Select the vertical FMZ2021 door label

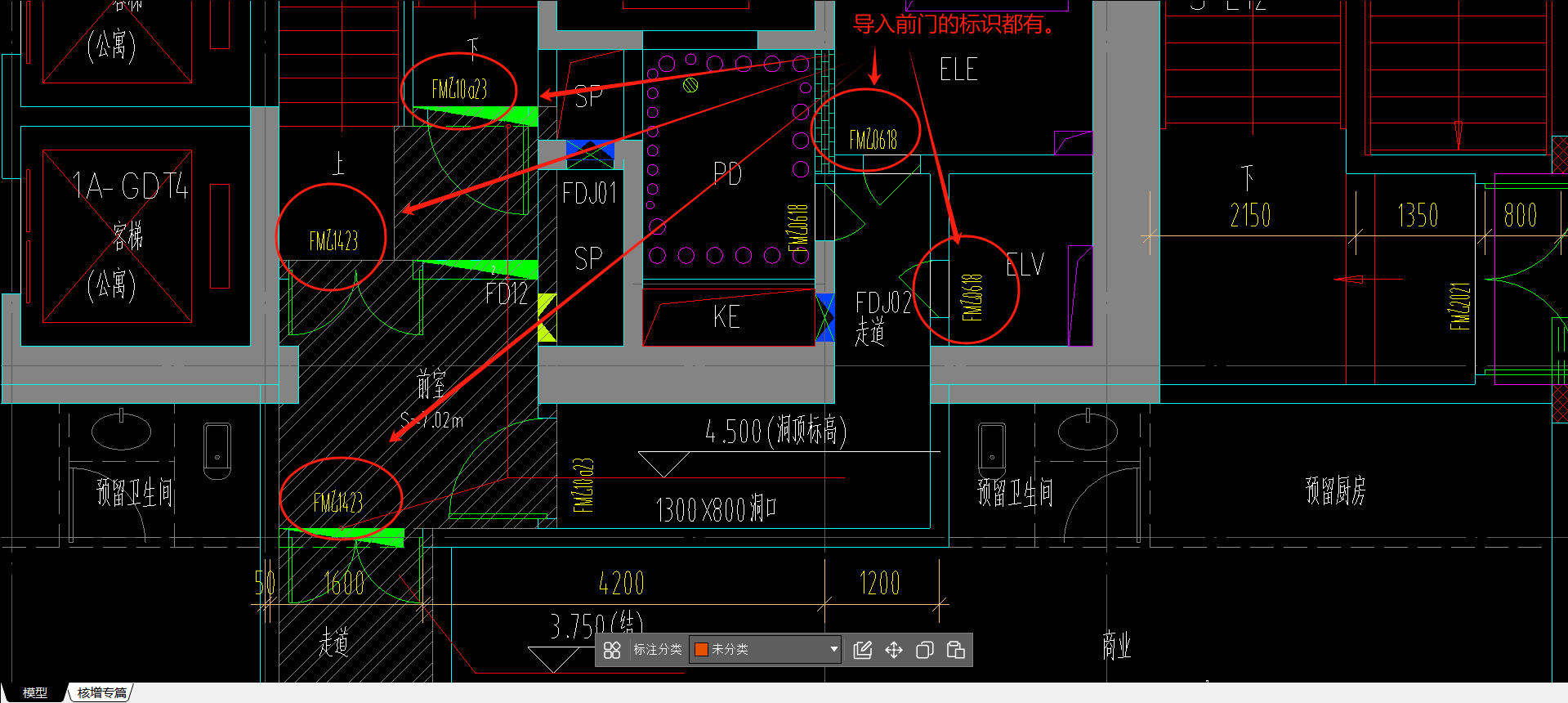[x=1460, y=307]
